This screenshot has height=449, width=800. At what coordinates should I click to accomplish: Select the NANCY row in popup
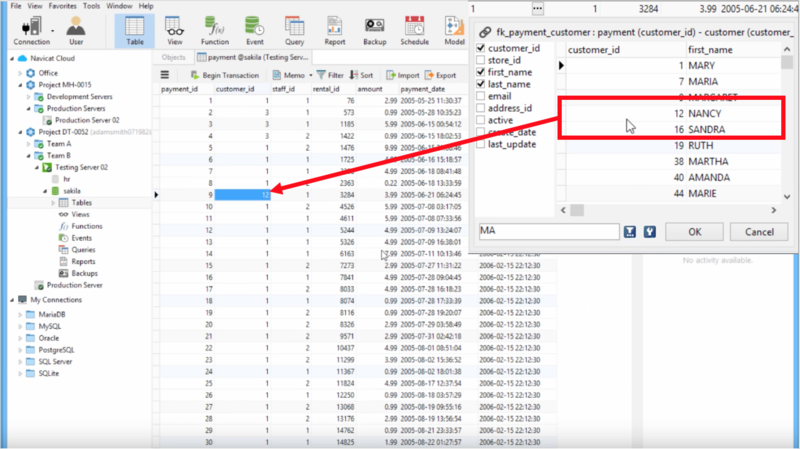tap(673, 113)
